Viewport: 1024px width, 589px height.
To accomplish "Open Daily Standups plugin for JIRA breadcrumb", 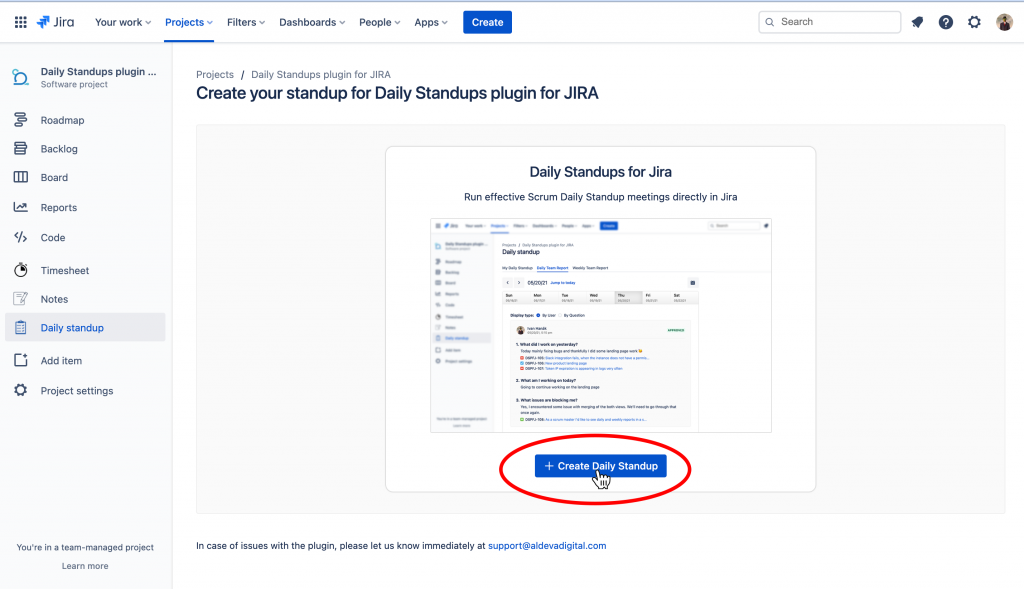I will [321, 74].
